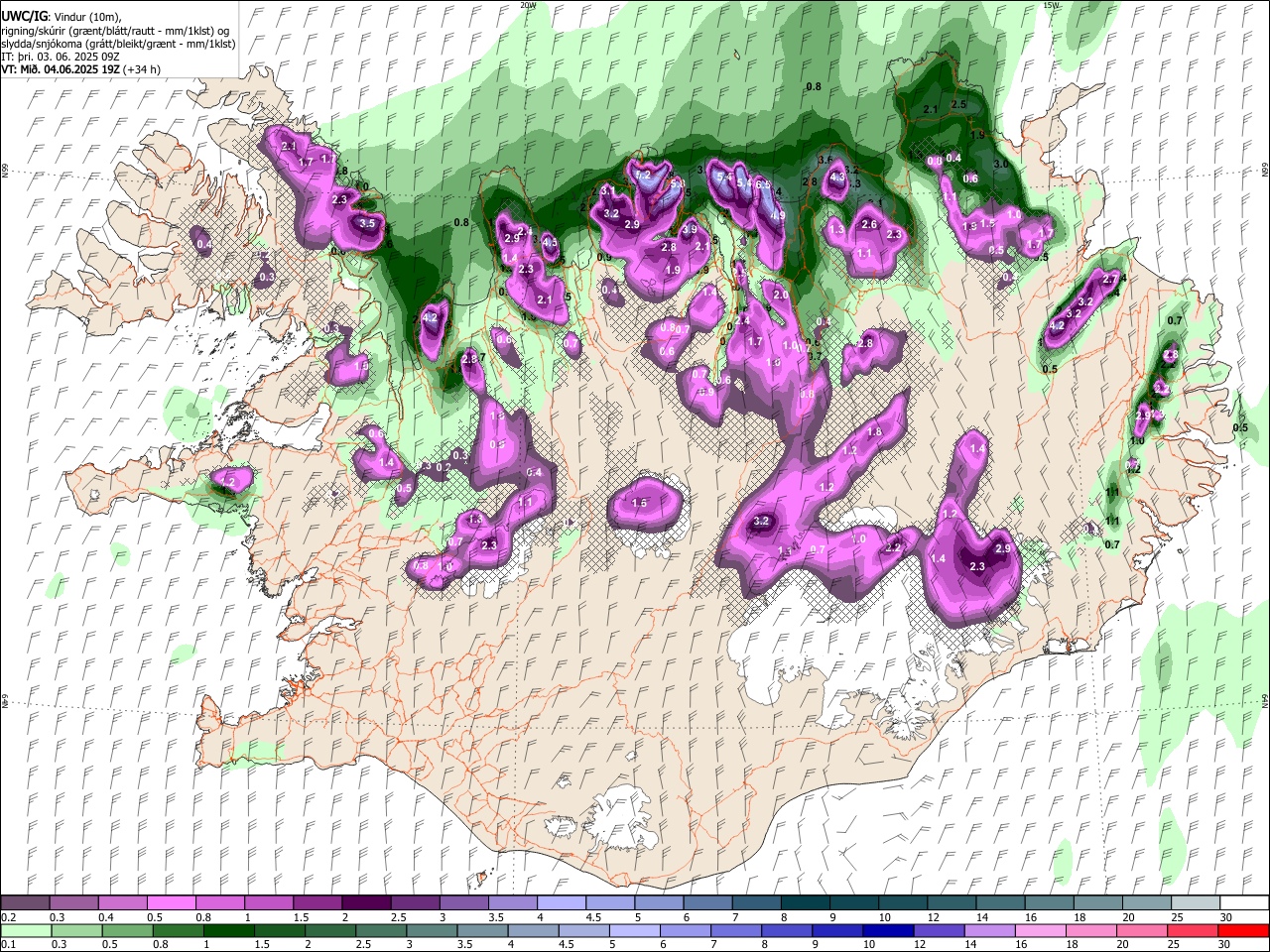This screenshot has width=1270, height=952.
Task: Click the light pink 16 rain legend swatch
Action: click(1040, 930)
